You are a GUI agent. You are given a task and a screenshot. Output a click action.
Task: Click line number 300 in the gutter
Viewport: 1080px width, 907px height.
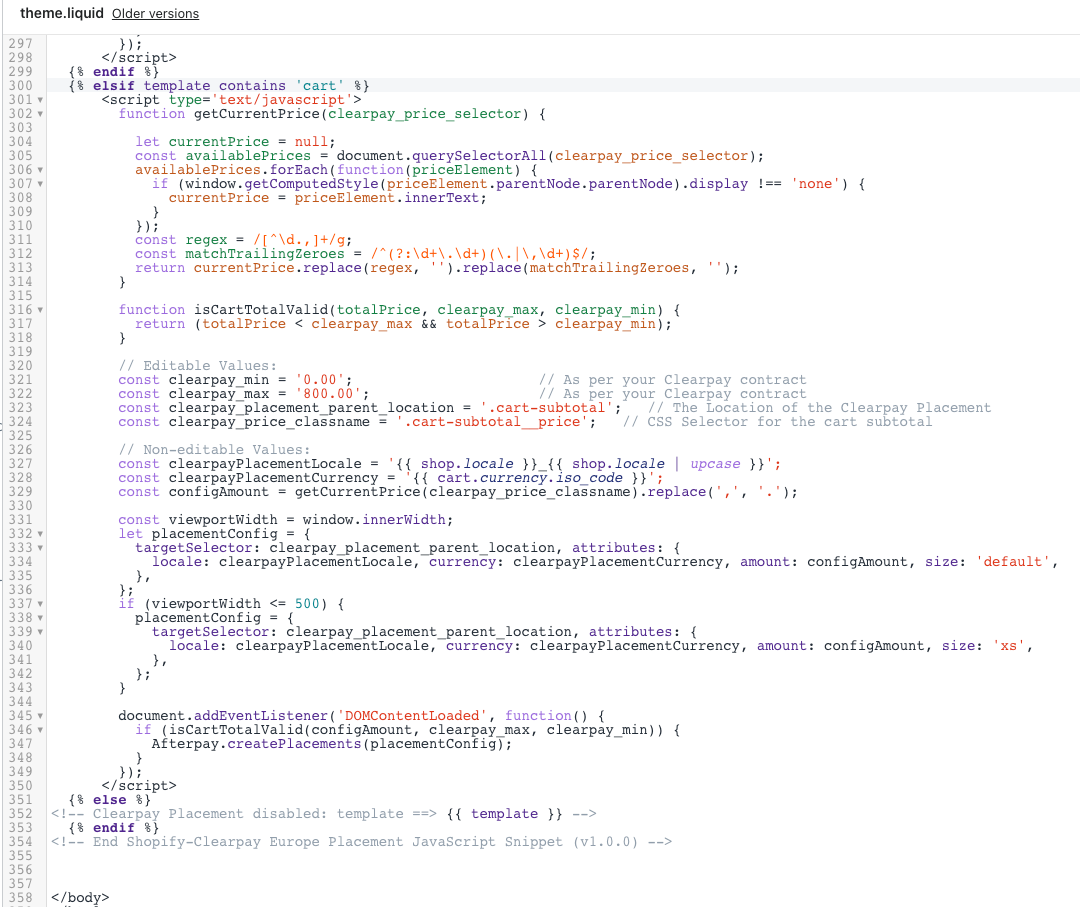click(21, 85)
